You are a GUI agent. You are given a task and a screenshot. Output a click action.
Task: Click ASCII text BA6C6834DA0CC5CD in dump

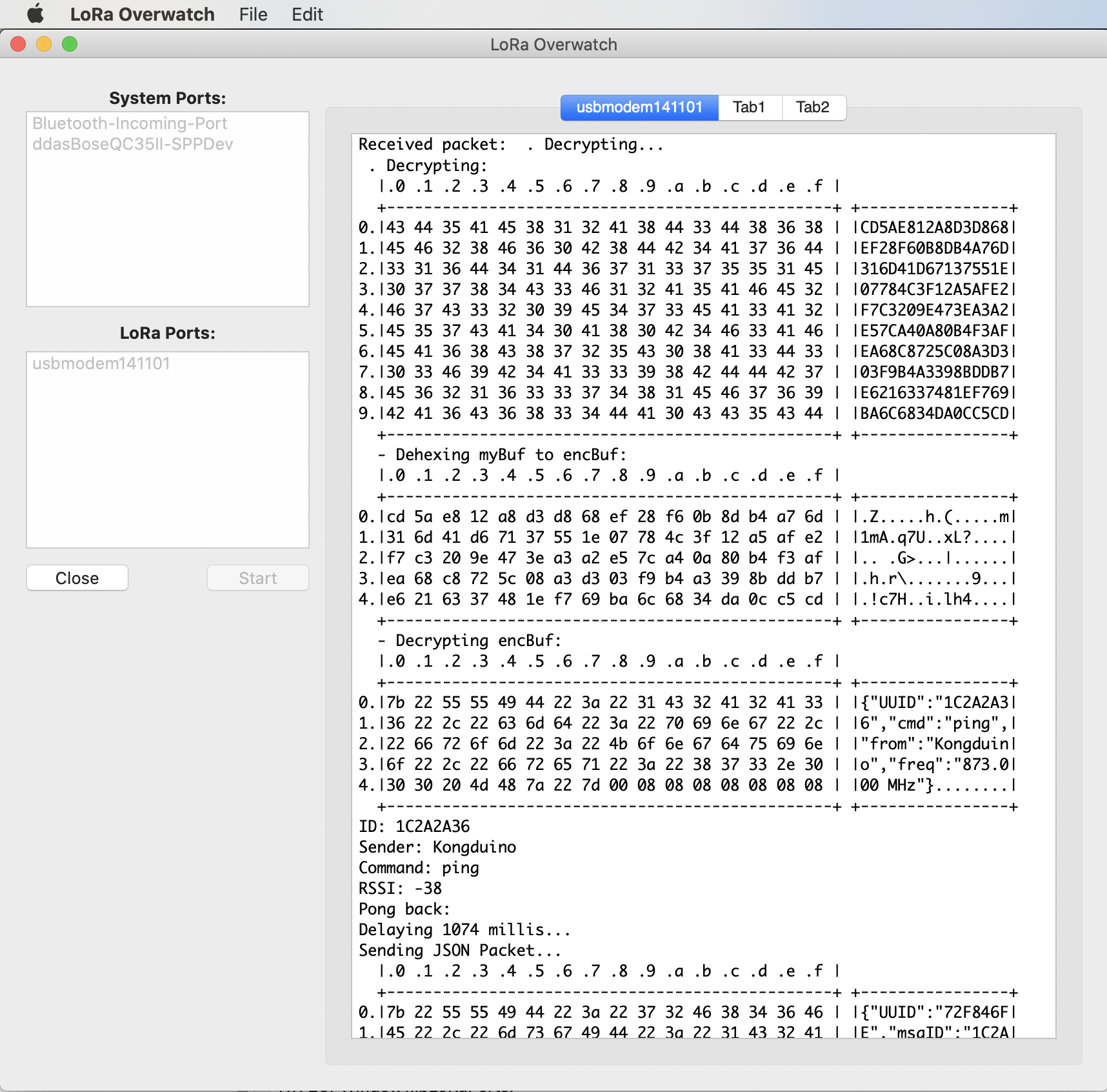pyautogui.click(x=934, y=413)
